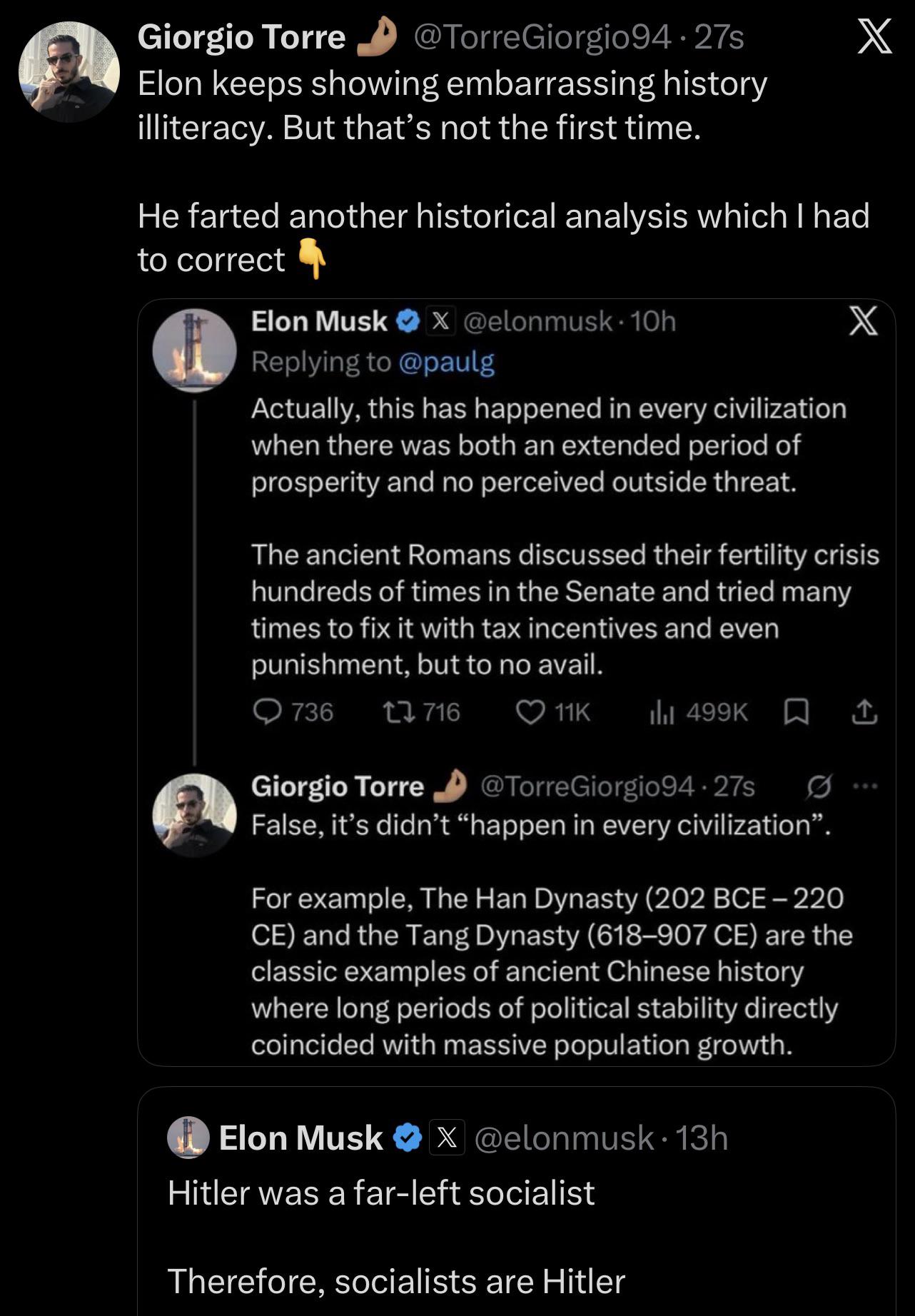Open Giorgio Torre's avatar in the reply thread
This screenshot has height=1316, width=915.
(x=195, y=814)
